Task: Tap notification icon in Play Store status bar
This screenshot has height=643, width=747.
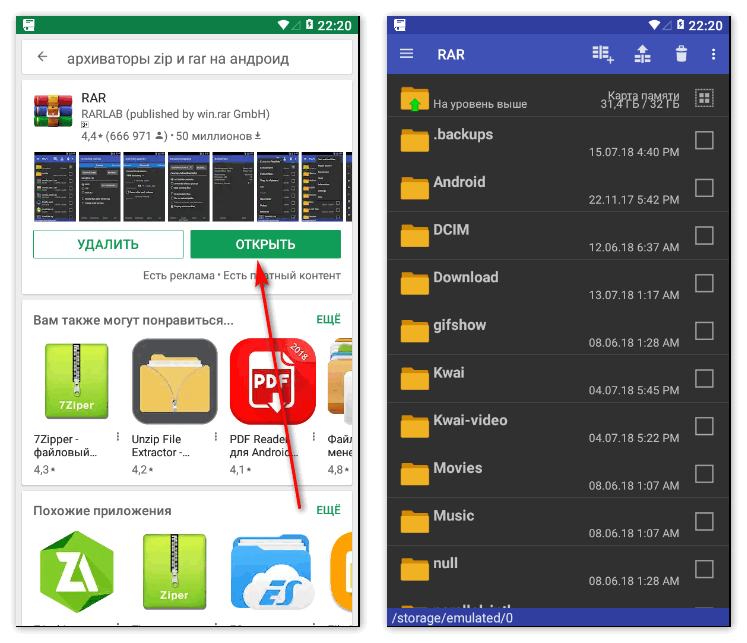Action: (29, 25)
